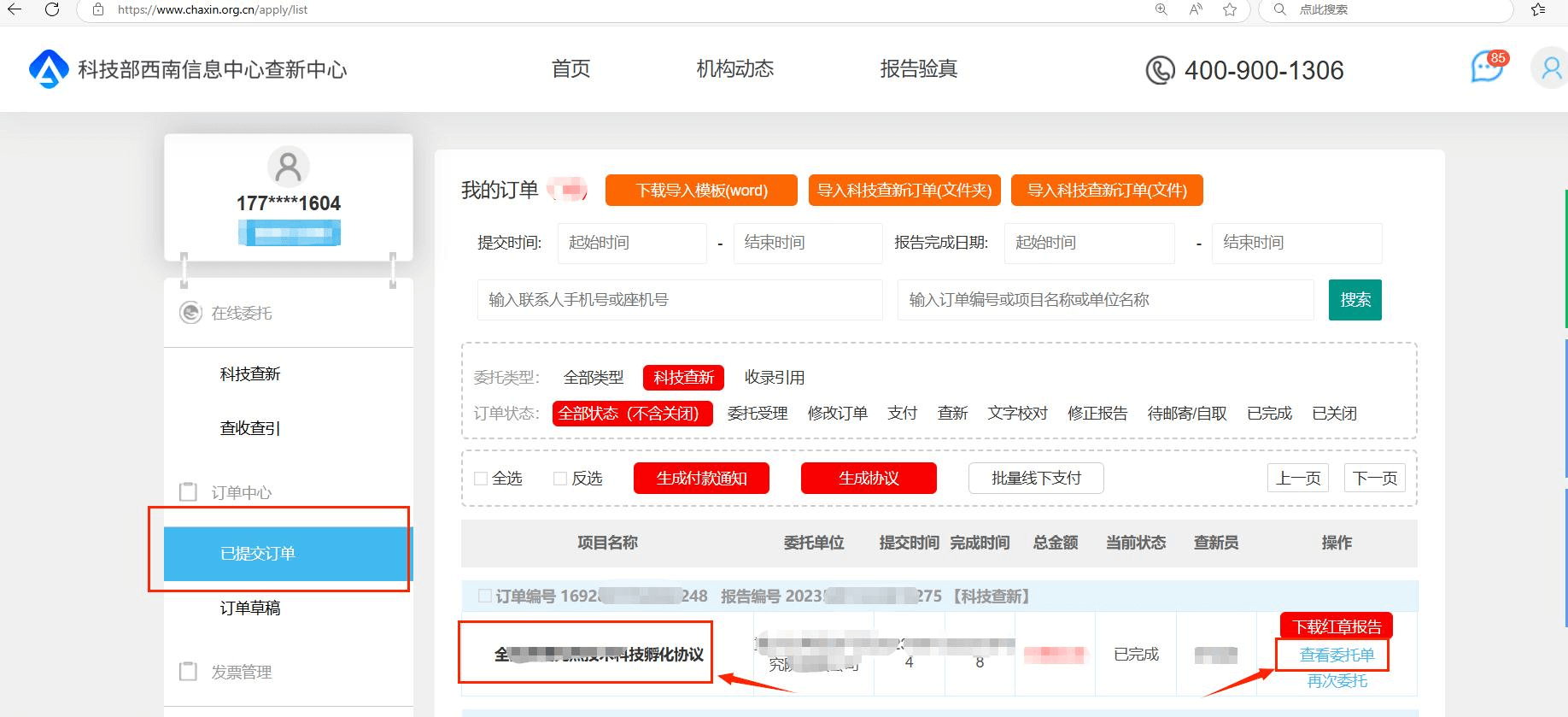Image resolution: width=1568 pixels, height=717 pixels.
Task: Open 提交时间 start date picker
Action: click(x=631, y=243)
